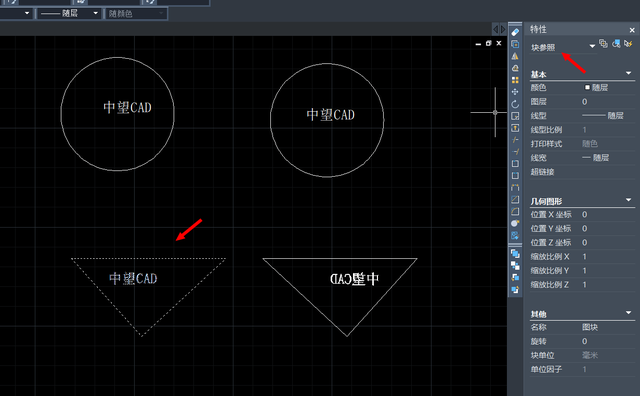Select the Scale tool
The width and height of the screenshot is (640, 396).
[x=515, y=116]
